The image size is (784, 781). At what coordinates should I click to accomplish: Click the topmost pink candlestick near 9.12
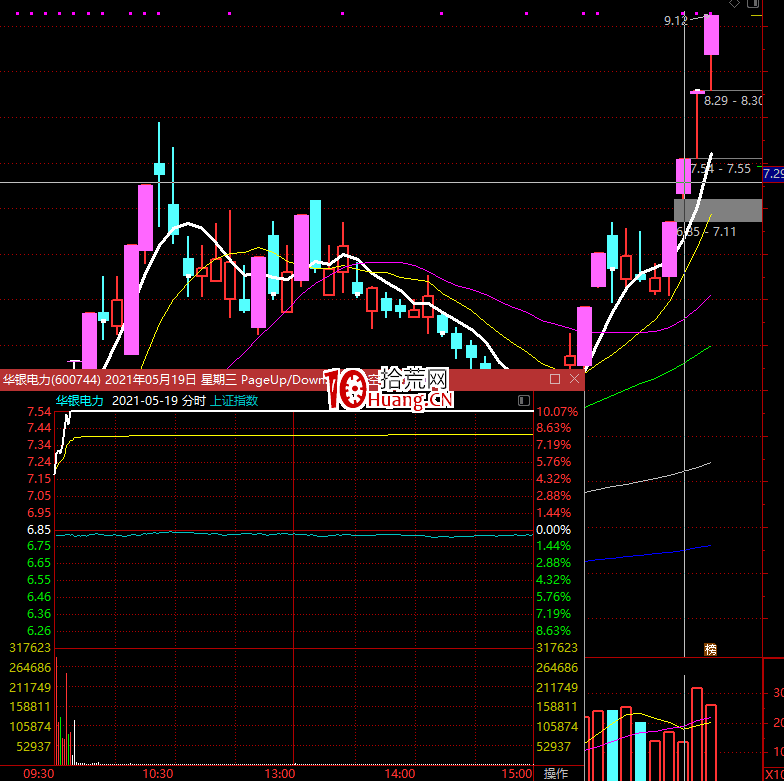(x=712, y=34)
